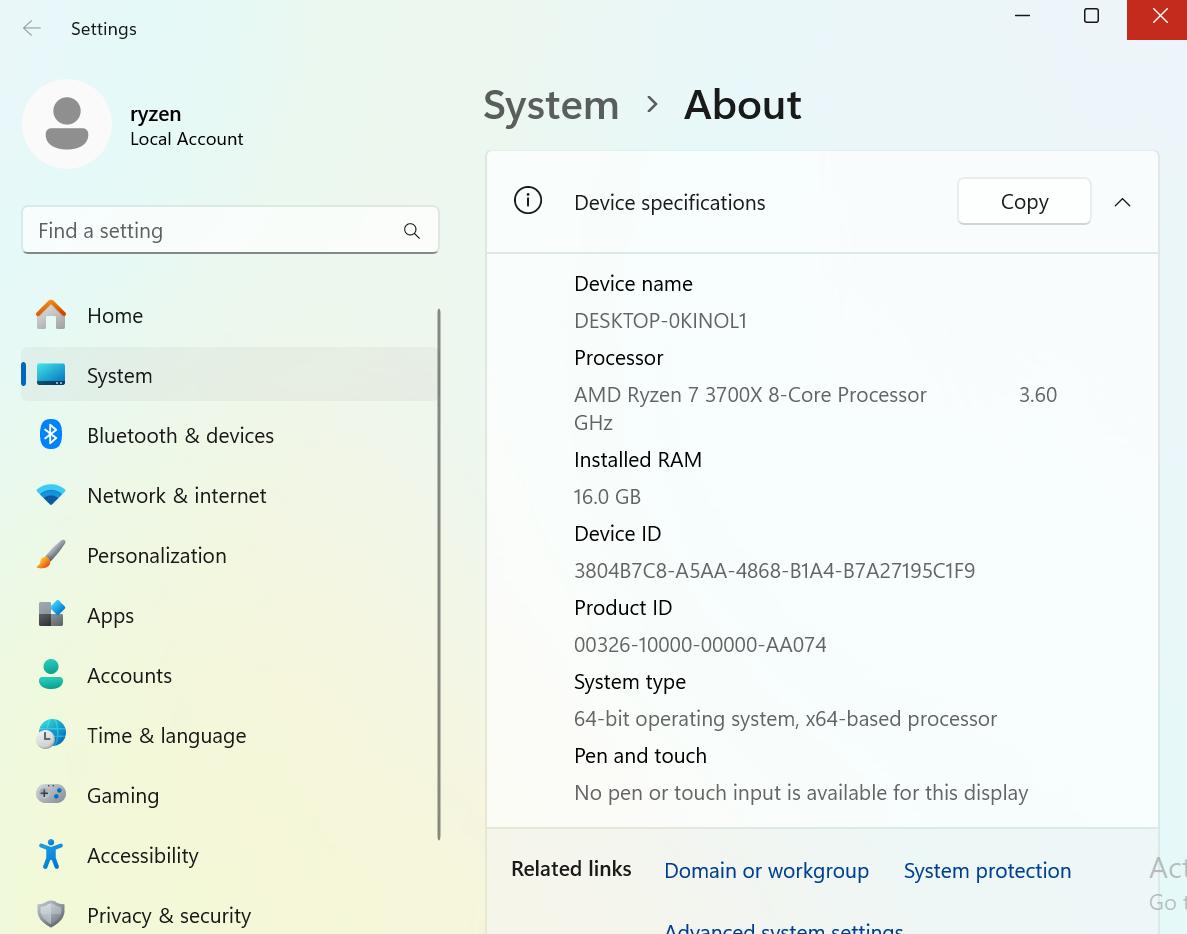
Task: Copy the device specifications
Action: point(1024,201)
